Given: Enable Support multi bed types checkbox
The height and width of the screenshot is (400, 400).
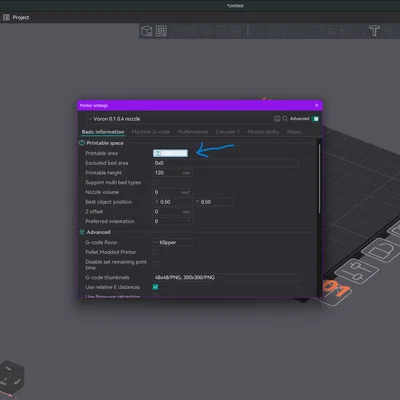Looking at the screenshot, I should 156,182.
